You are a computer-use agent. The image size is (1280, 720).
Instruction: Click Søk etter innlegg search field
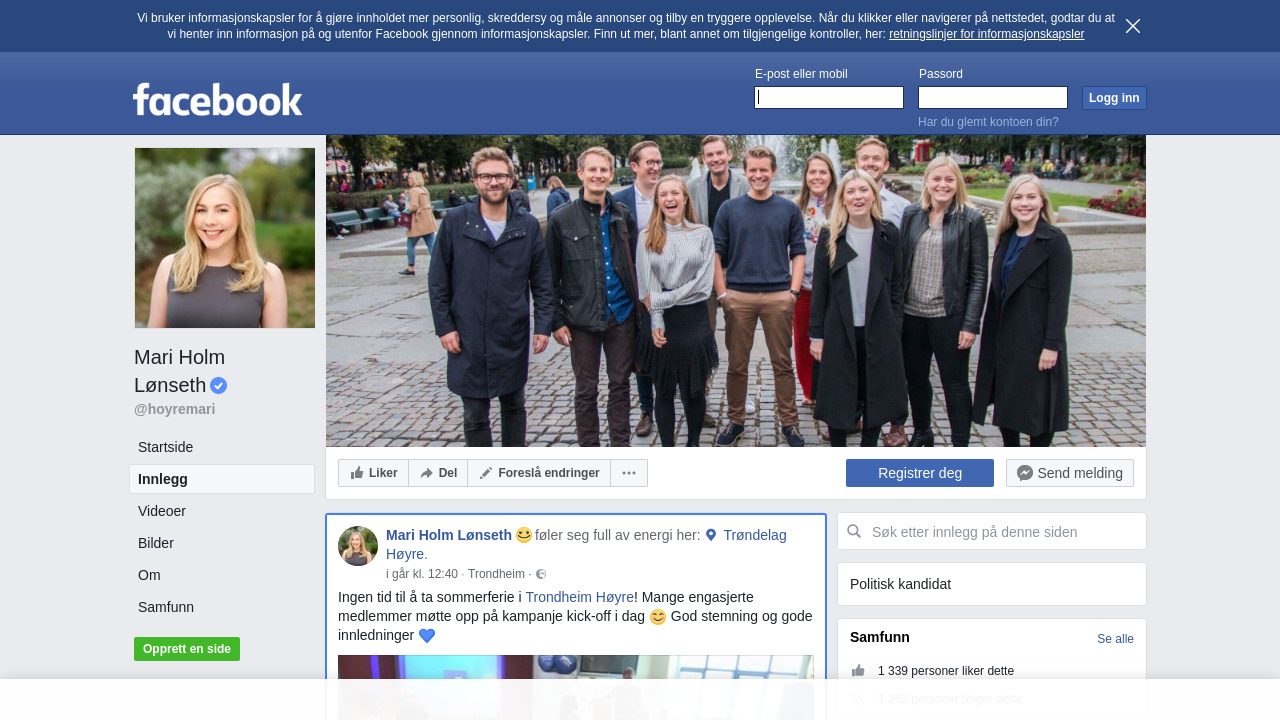(992, 531)
